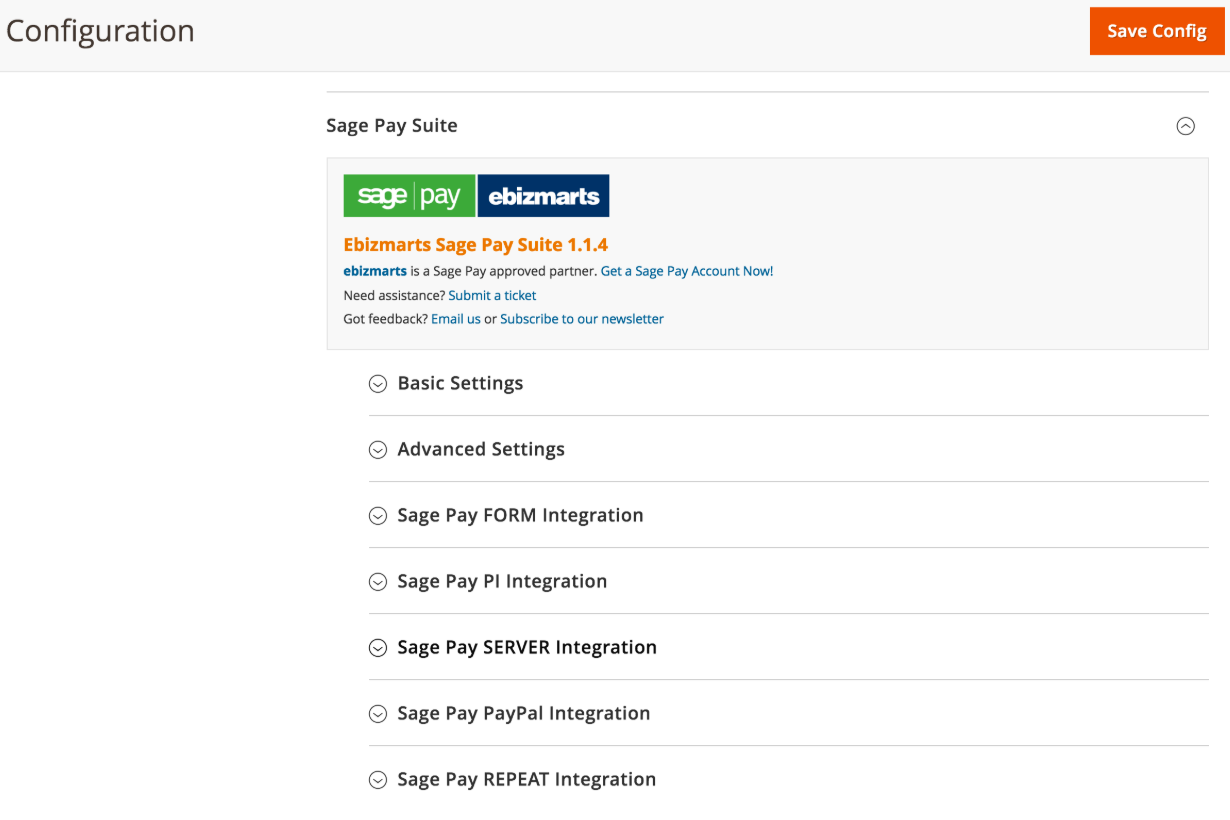The image size is (1230, 820).
Task: Open the Submit a ticket link
Action: pos(492,295)
